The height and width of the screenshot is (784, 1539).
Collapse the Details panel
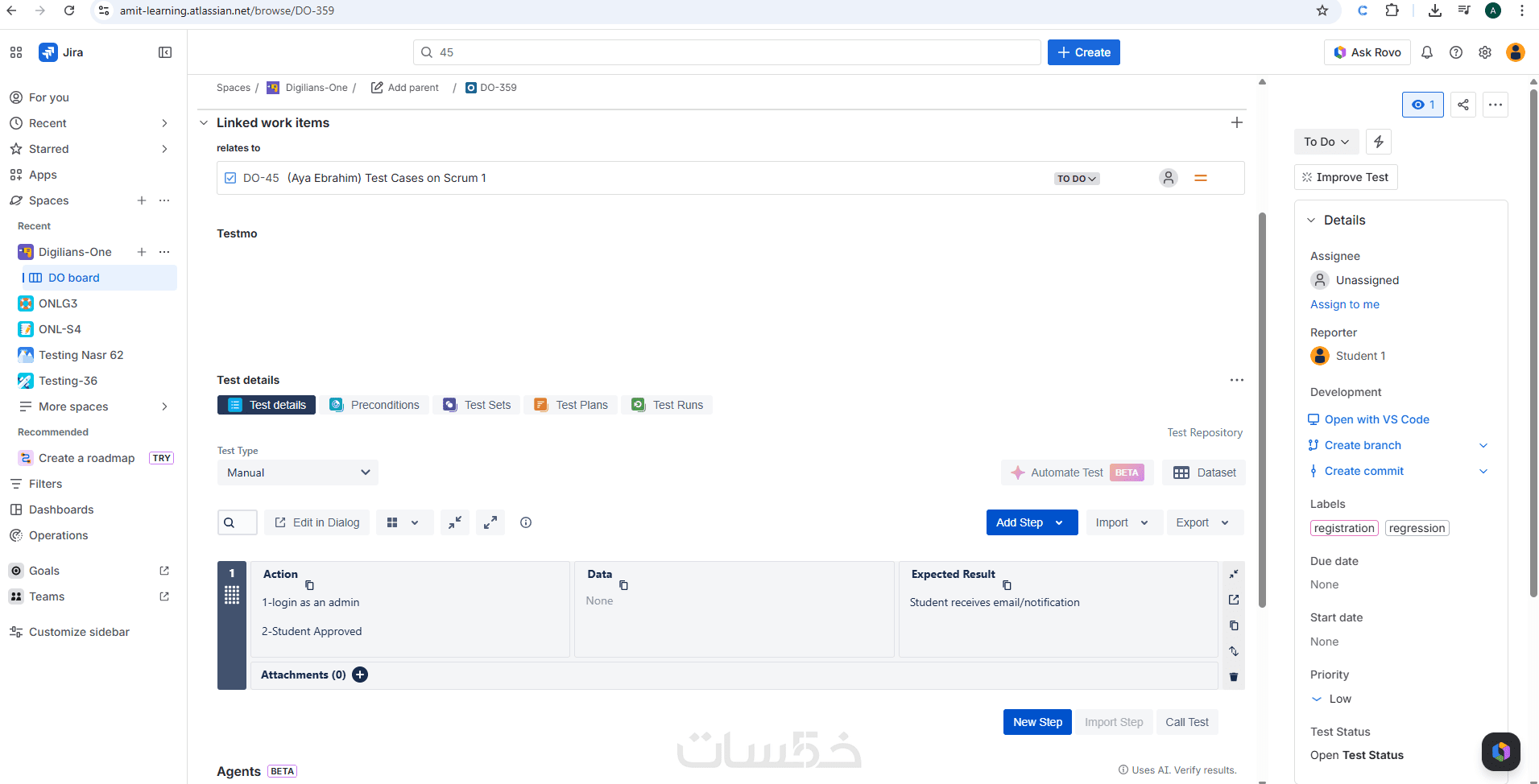(1311, 221)
